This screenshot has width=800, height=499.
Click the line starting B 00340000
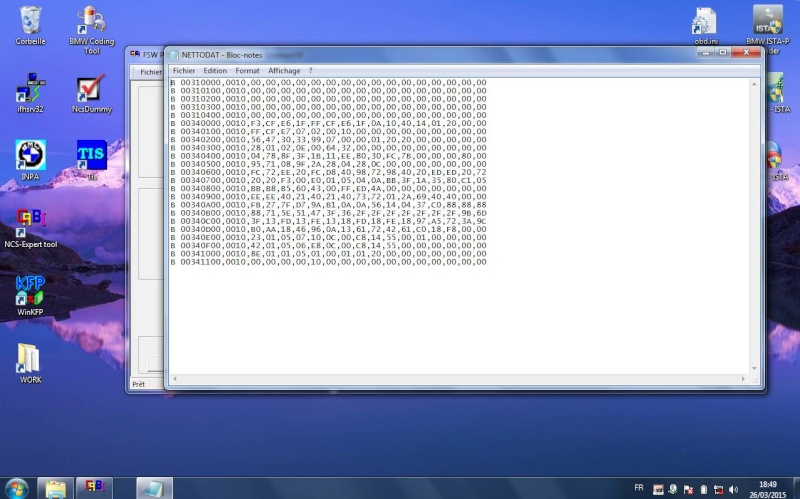(x=329, y=123)
